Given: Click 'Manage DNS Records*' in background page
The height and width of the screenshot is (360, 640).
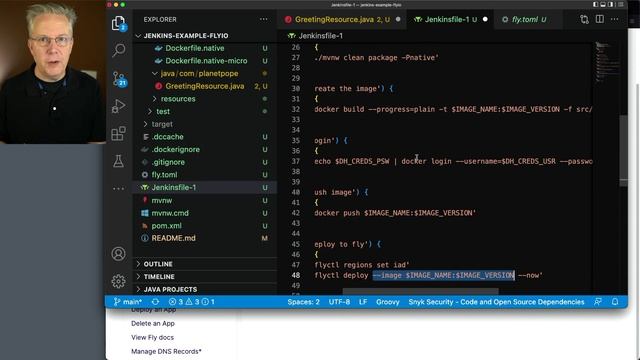Looking at the screenshot, I should coord(166,351).
